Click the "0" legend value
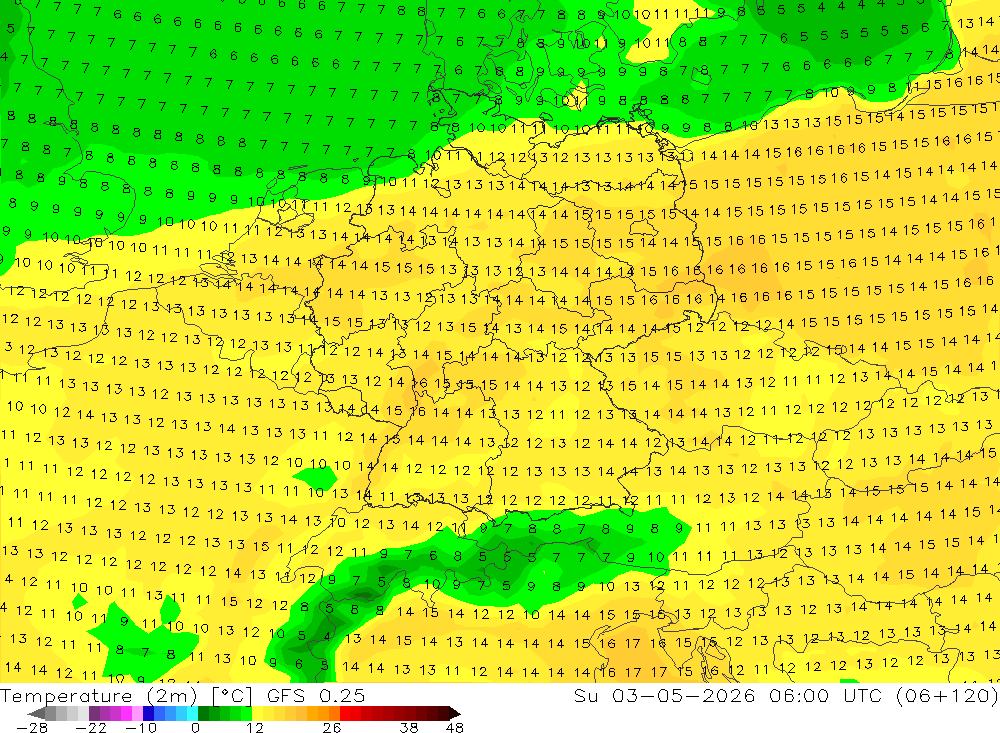The width and height of the screenshot is (1000, 733). [195, 727]
